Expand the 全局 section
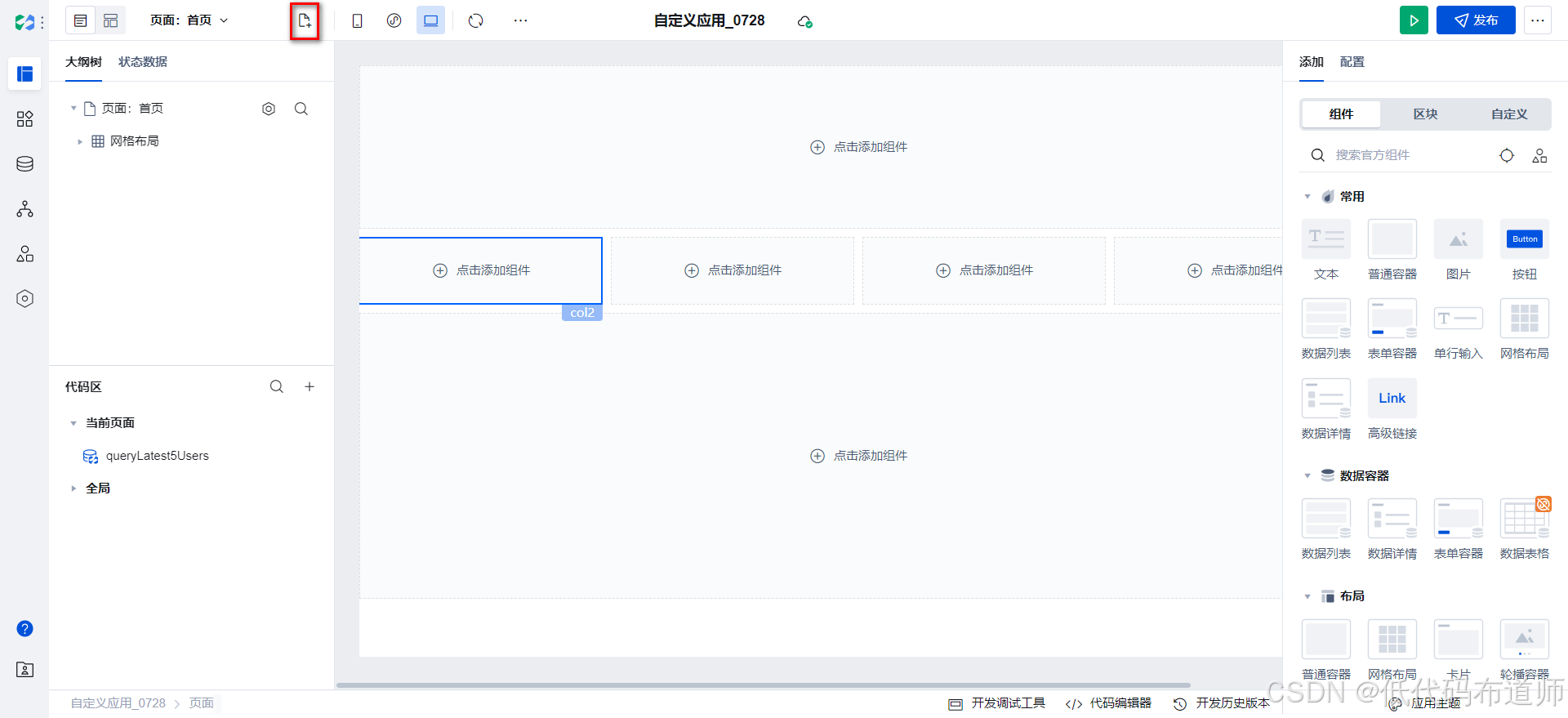The height and width of the screenshot is (718, 1568). pyautogui.click(x=73, y=488)
